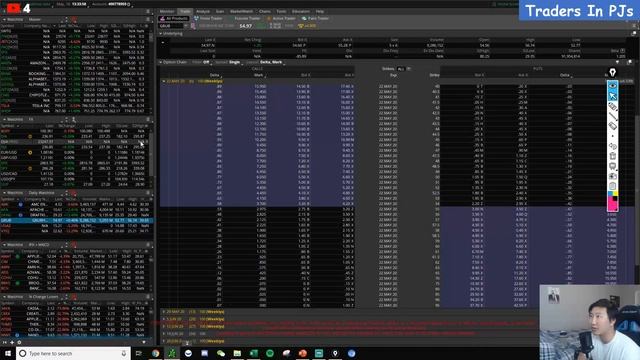Image resolution: width=640 pixels, height=360 pixels.
Task: Open the symbol selector dropdown arrow
Action: pos(186,26)
